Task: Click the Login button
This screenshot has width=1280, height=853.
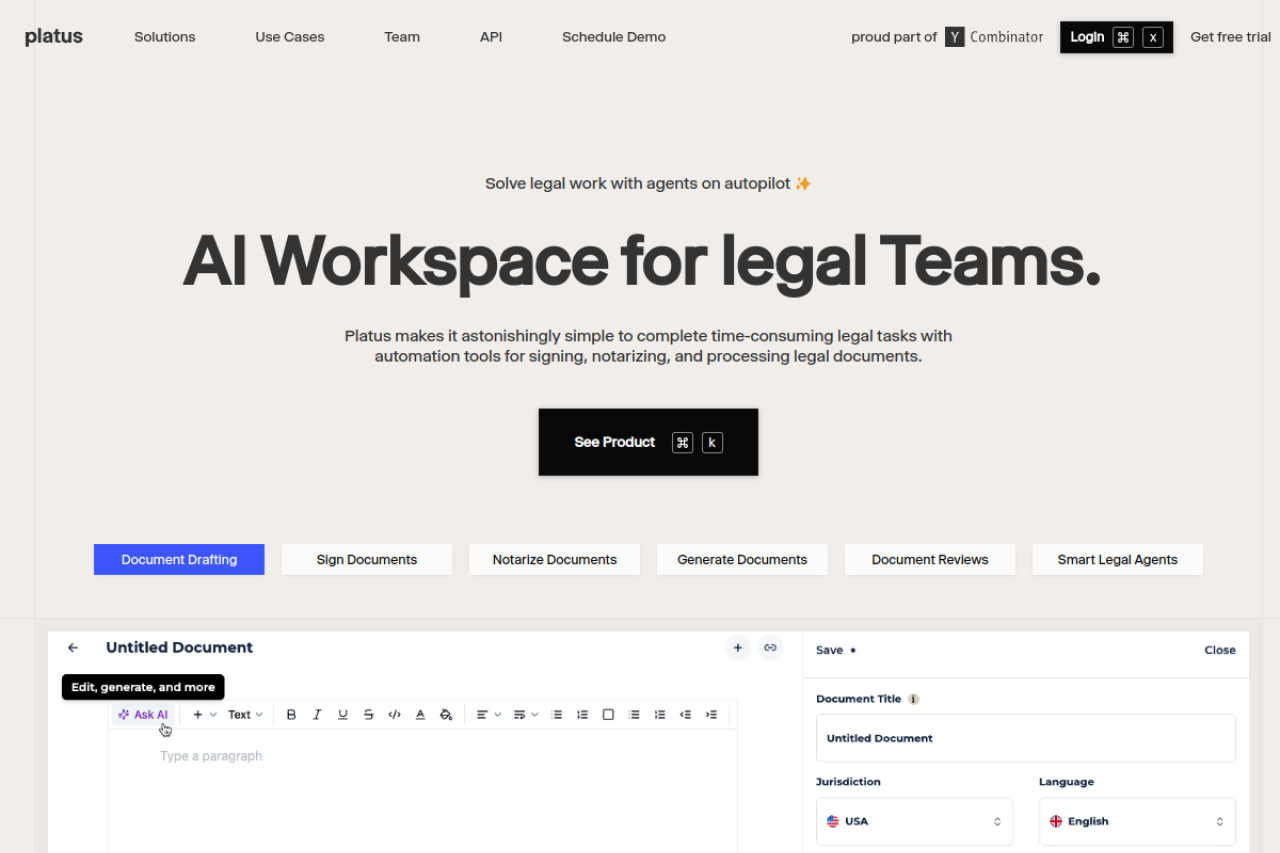Action: 1116,37
